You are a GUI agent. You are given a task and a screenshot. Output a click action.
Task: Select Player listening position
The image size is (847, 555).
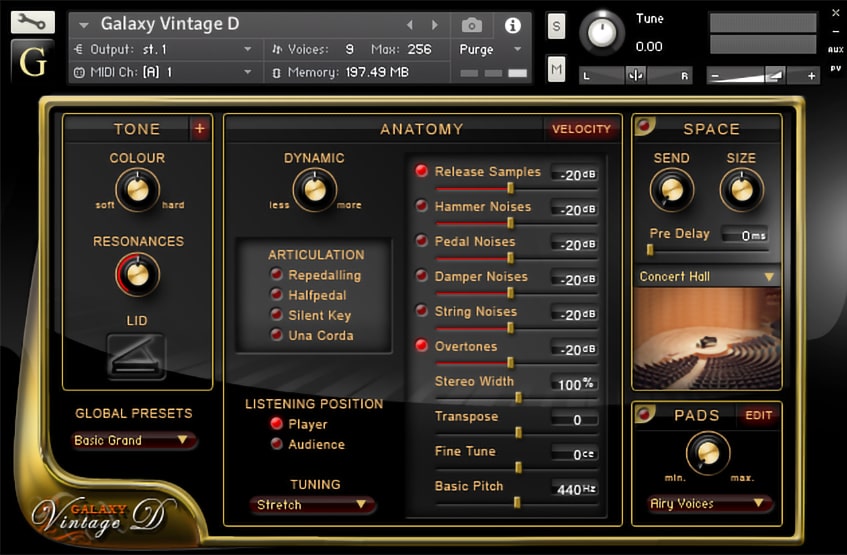point(276,424)
